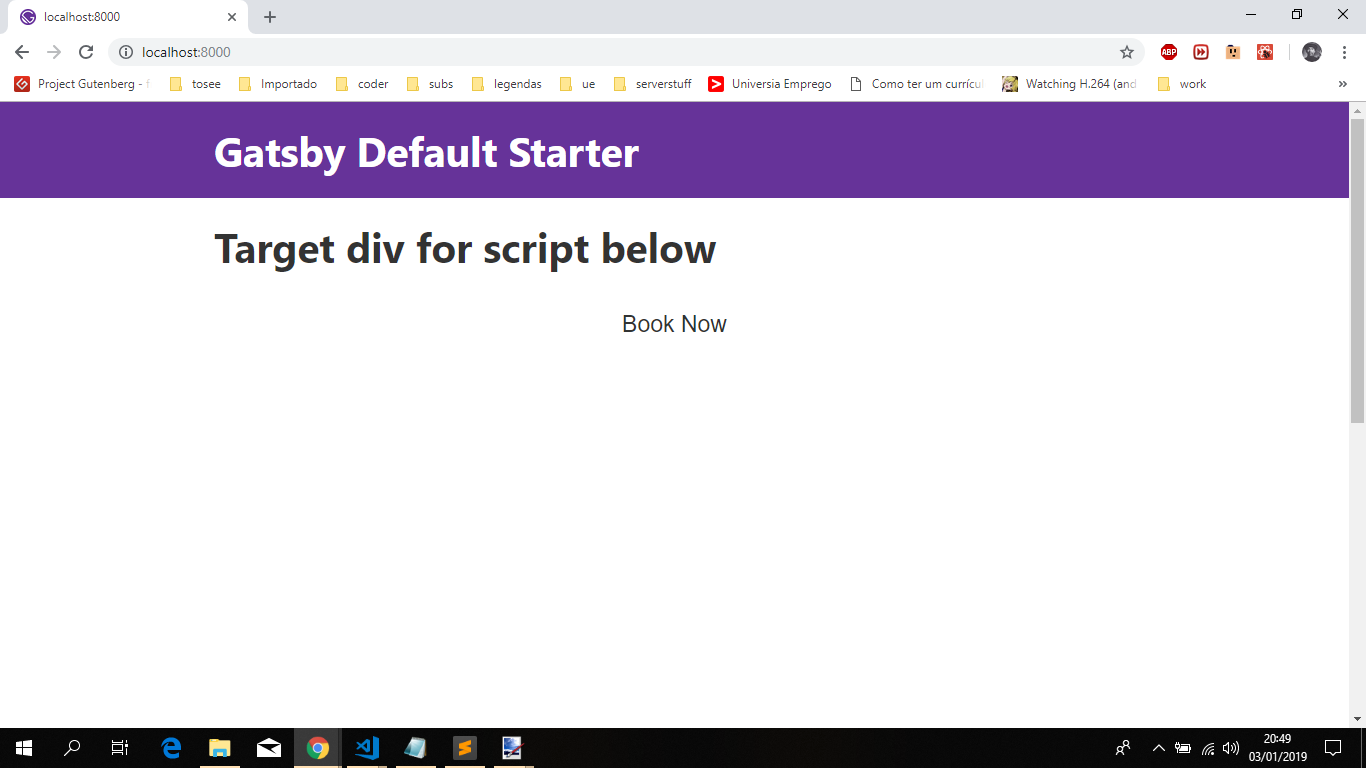The width and height of the screenshot is (1366, 768).
Task: Open the subs bookmarks folder
Action: (430, 84)
